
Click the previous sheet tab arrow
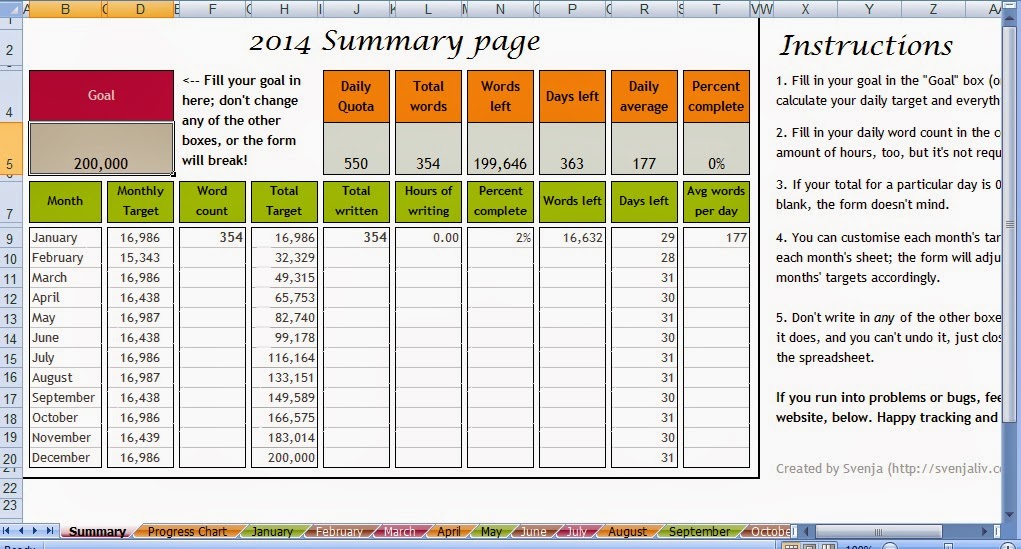point(21,531)
